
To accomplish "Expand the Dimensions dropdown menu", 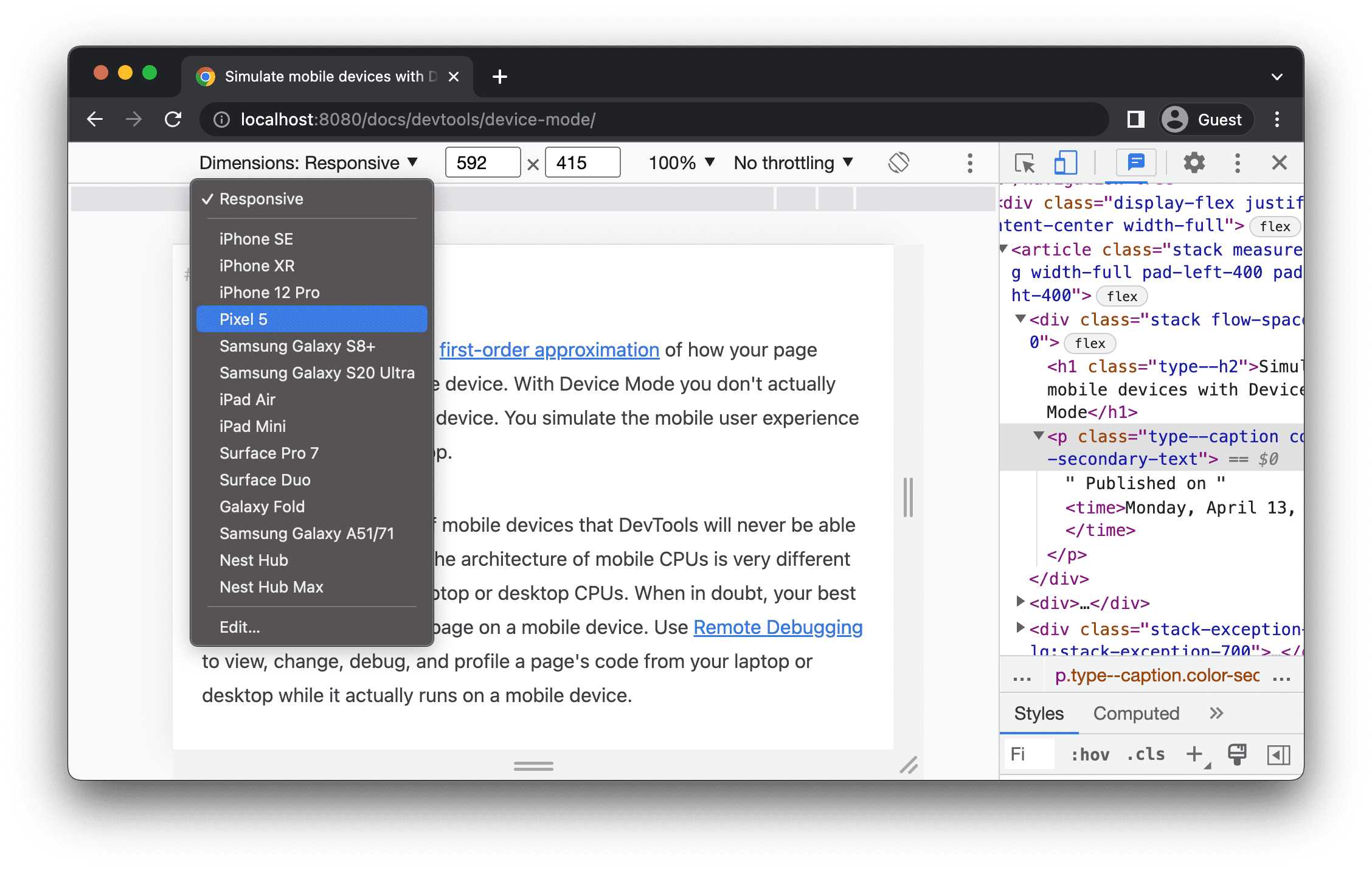I will (x=309, y=163).
